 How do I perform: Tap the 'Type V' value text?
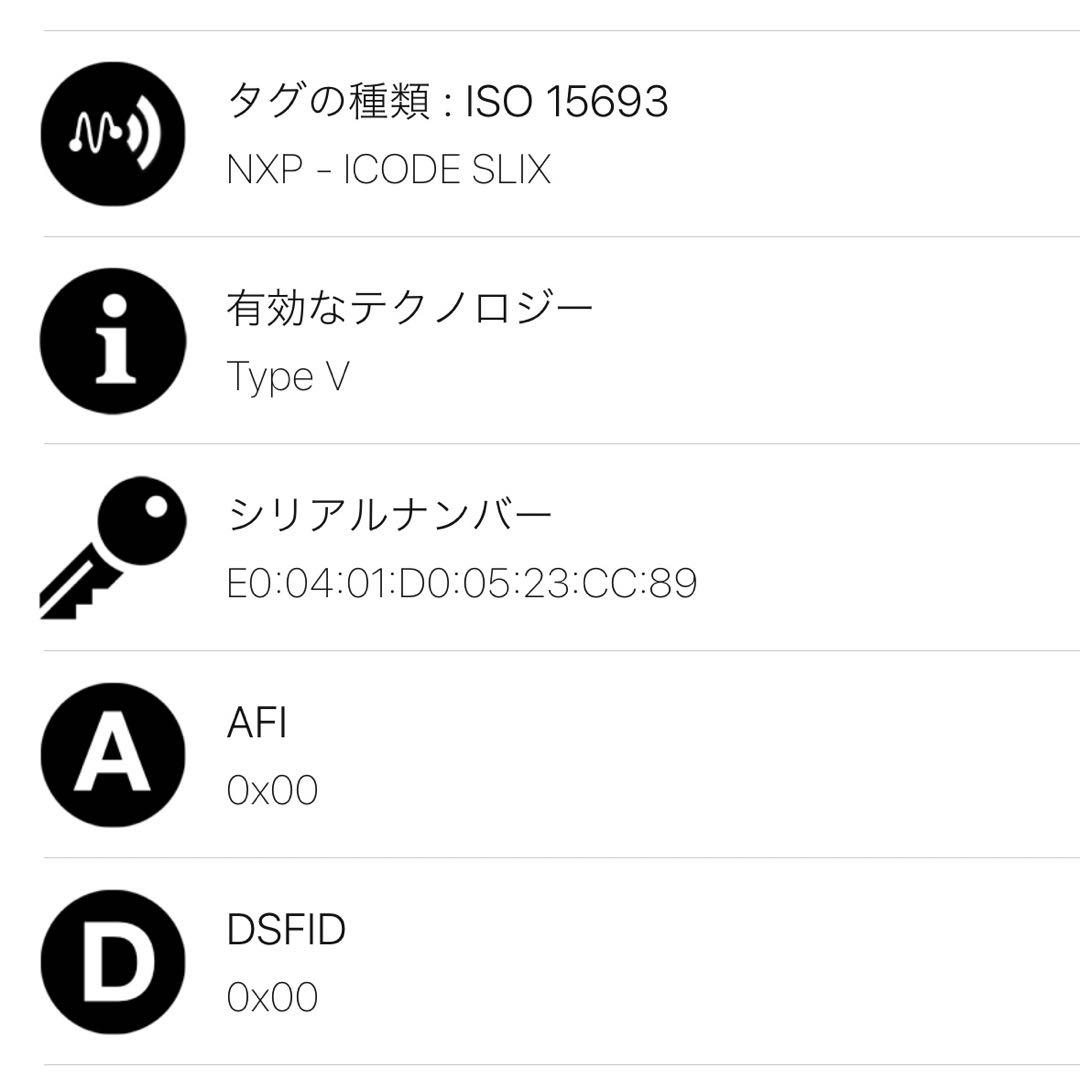click(288, 377)
